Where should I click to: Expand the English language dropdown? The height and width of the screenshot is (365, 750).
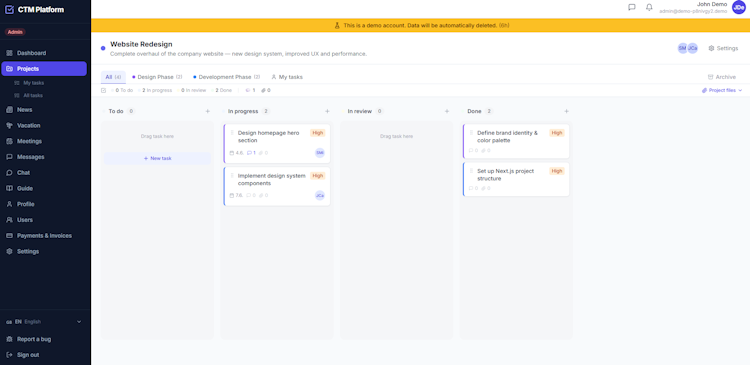point(44,322)
